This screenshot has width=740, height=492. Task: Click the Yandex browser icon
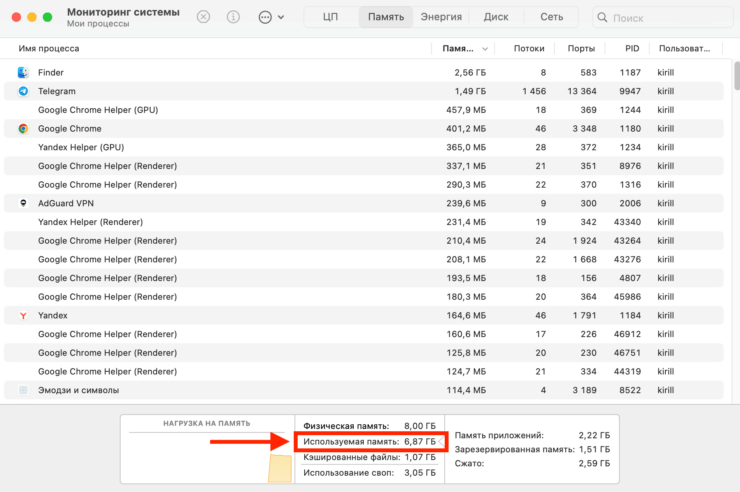click(24, 315)
